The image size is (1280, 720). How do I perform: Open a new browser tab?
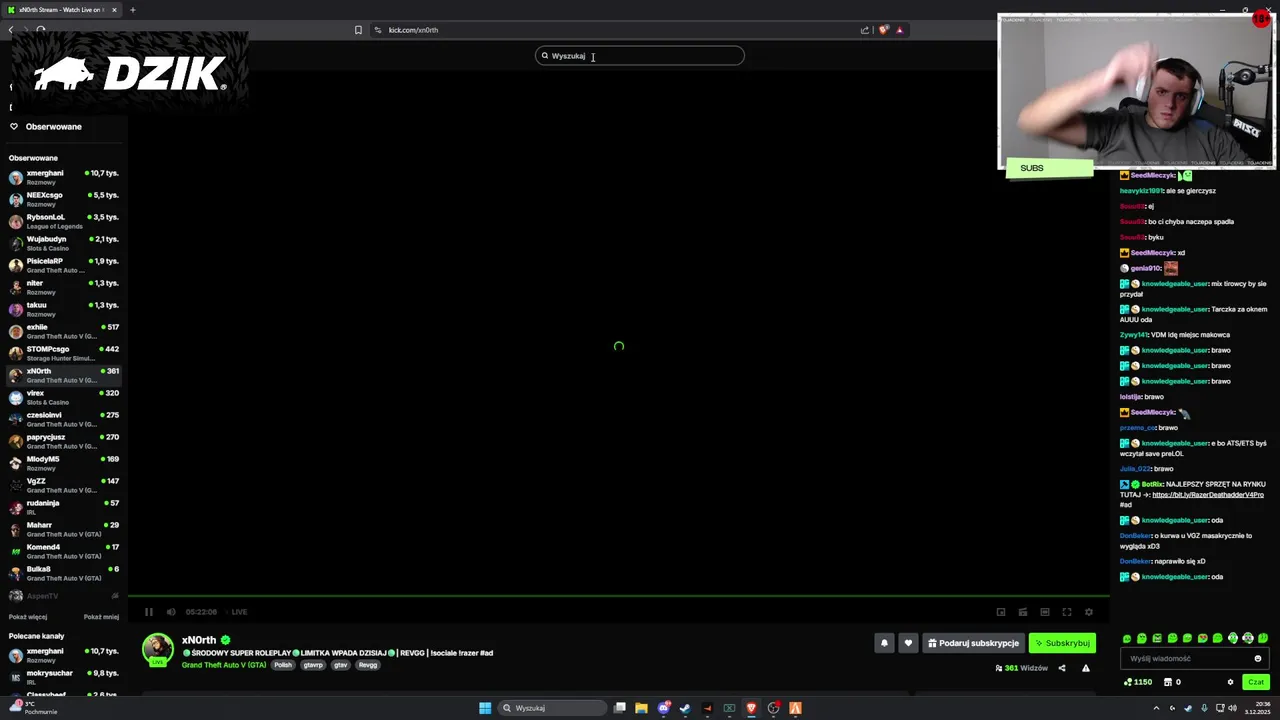(132, 10)
